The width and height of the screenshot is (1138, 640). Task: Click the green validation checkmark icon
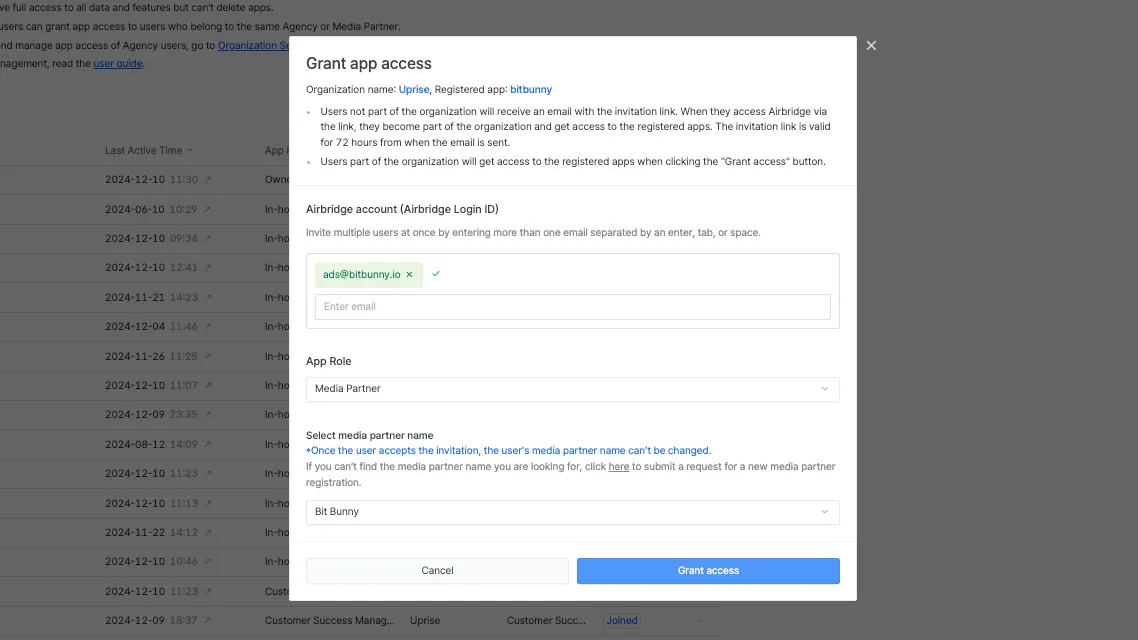pos(436,274)
